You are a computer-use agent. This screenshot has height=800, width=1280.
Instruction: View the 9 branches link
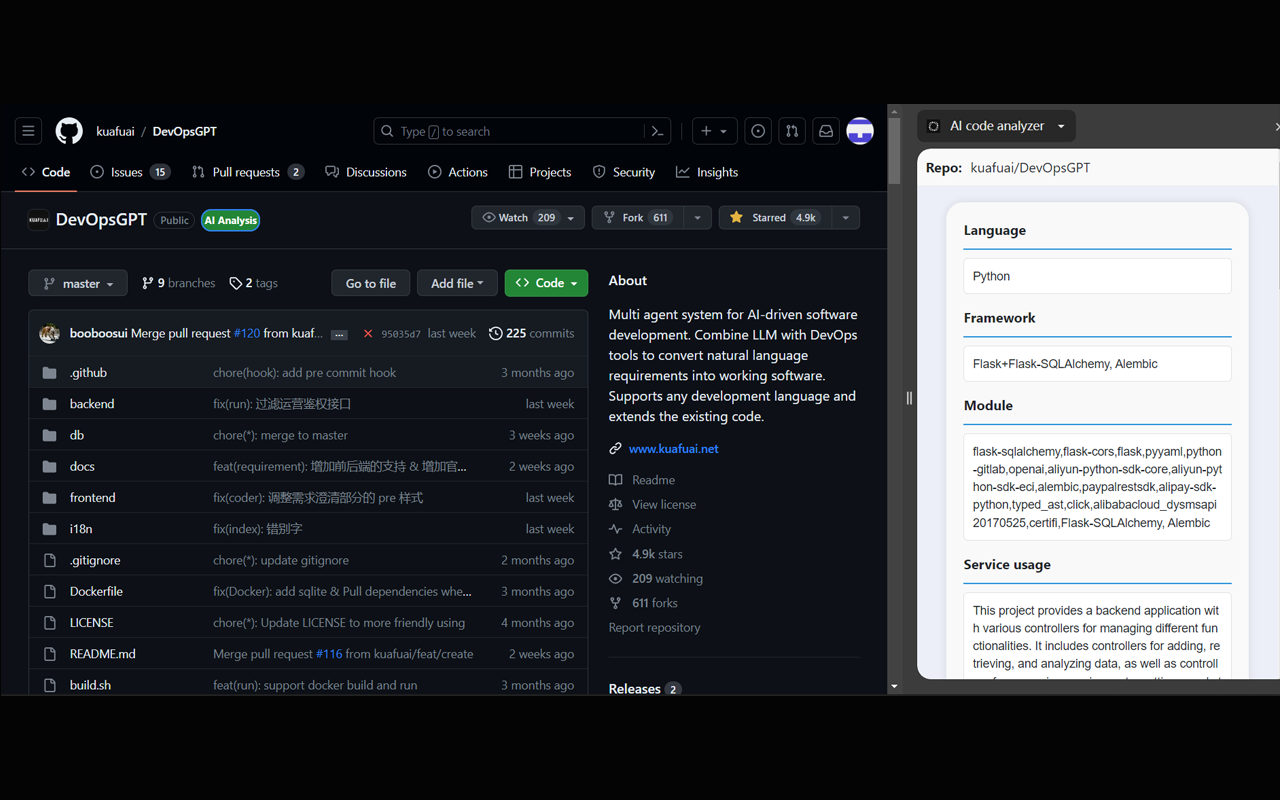178,283
